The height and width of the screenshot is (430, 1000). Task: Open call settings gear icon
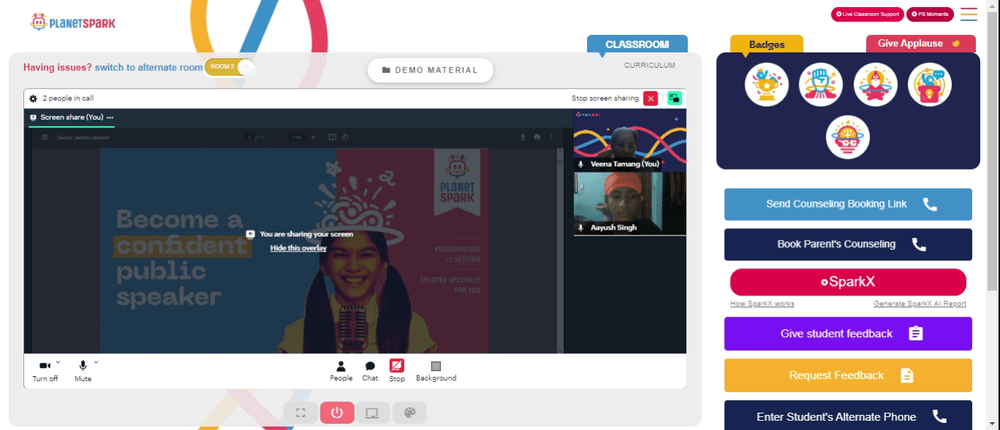(33, 99)
